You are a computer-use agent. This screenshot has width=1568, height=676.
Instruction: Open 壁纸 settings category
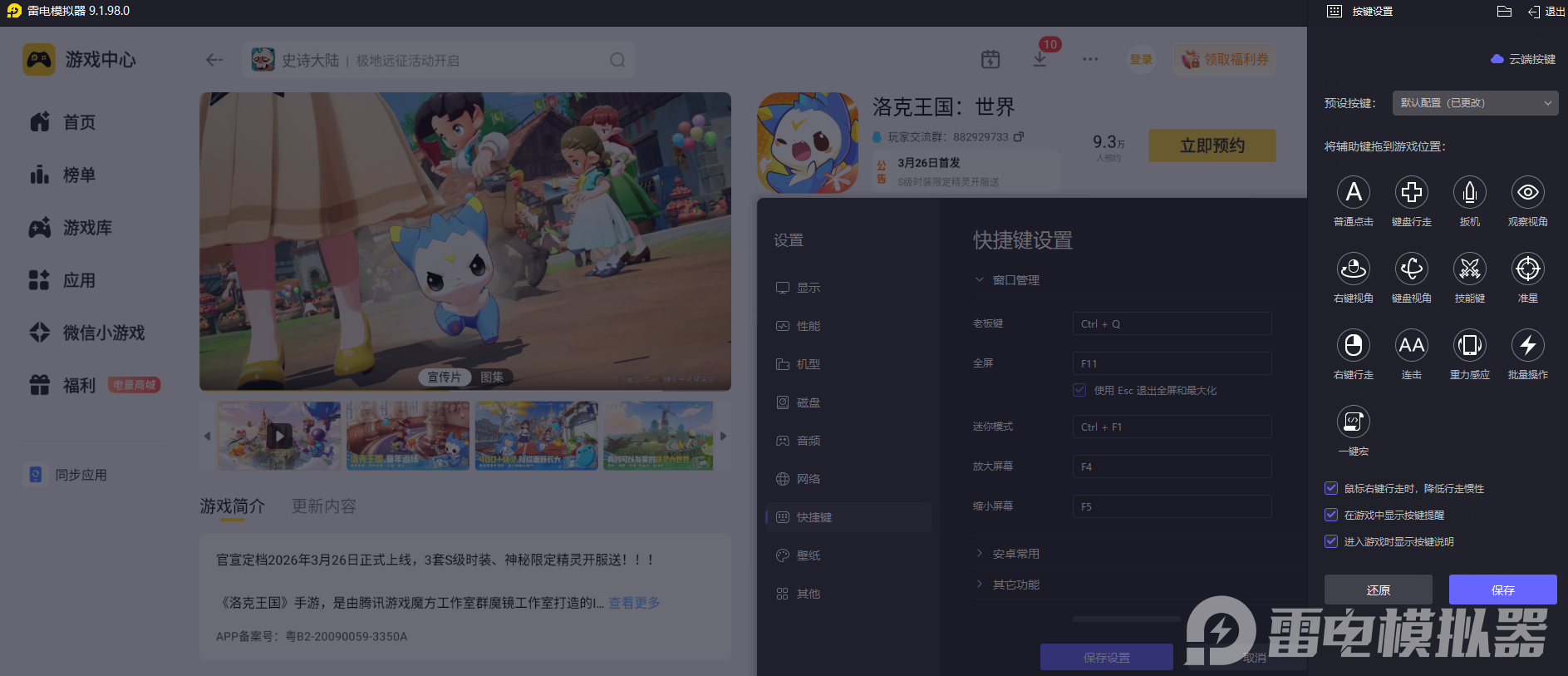click(x=848, y=555)
